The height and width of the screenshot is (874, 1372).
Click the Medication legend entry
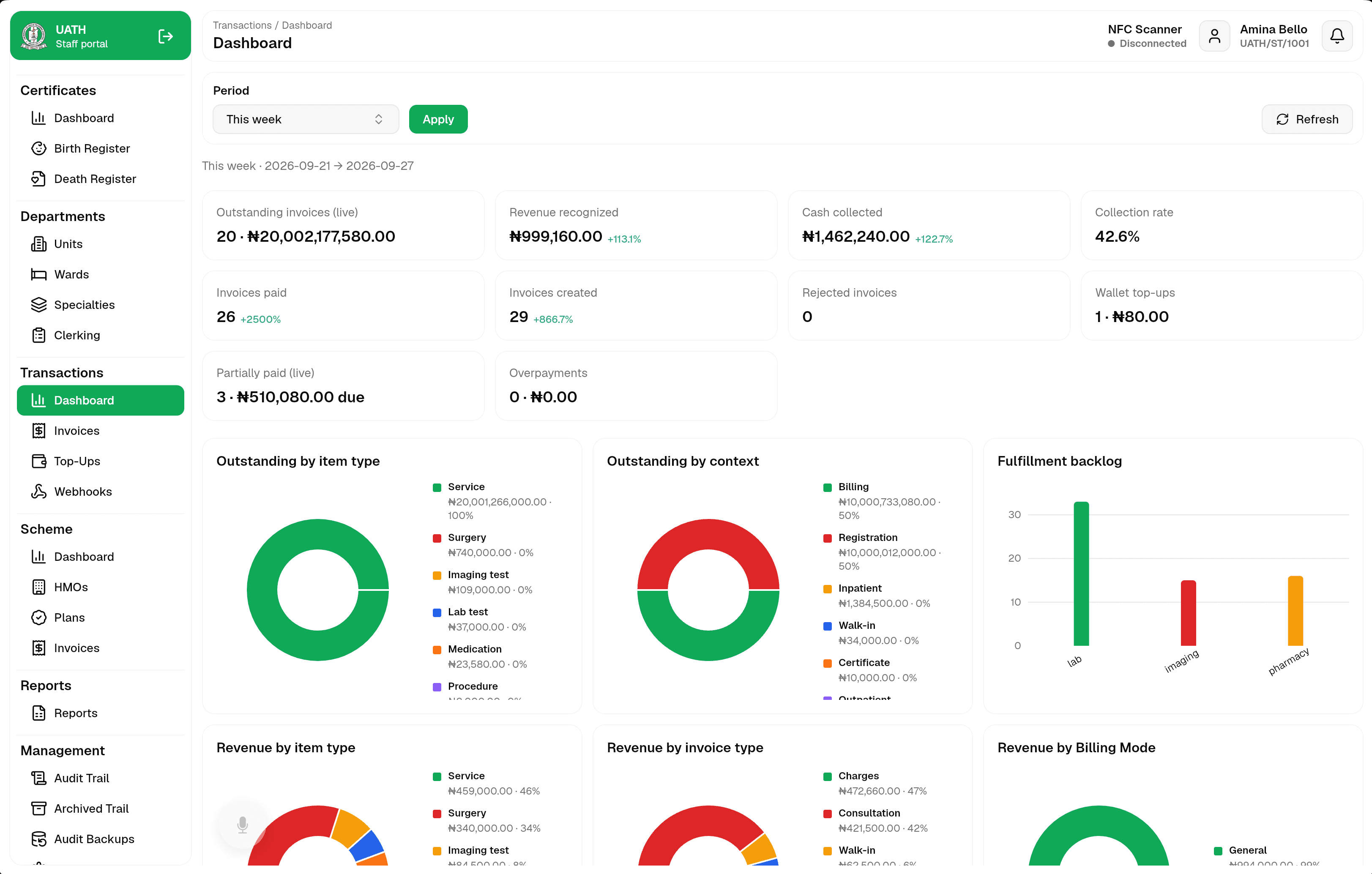480,656
